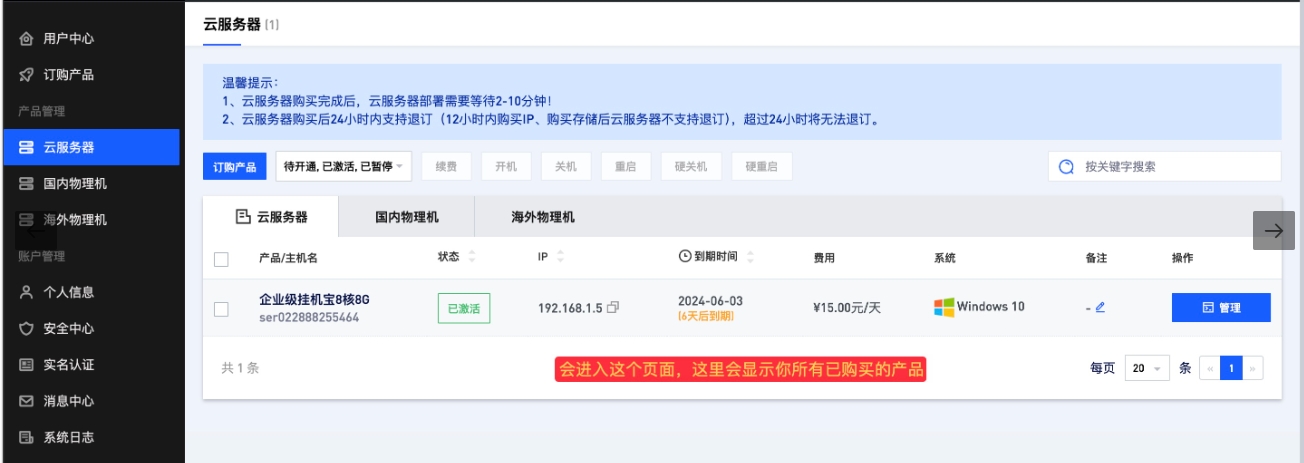Image resolution: width=1304 pixels, height=463 pixels.
Task: Click the right arrow next-slide button
Action: tap(1273, 230)
